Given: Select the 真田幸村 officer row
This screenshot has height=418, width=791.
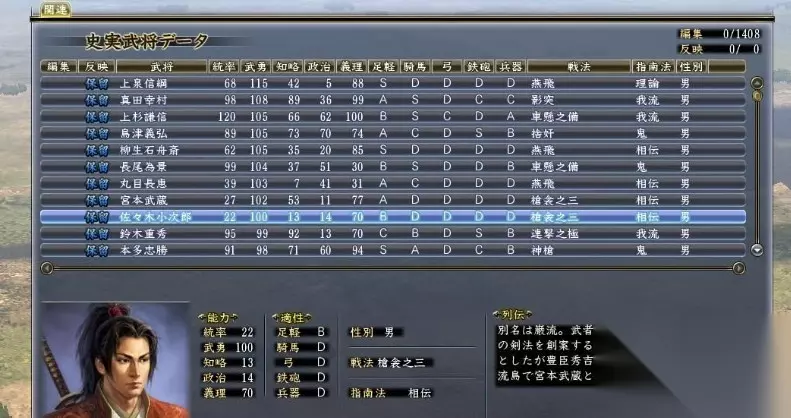Looking at the screenshot, I should (393, 100).
